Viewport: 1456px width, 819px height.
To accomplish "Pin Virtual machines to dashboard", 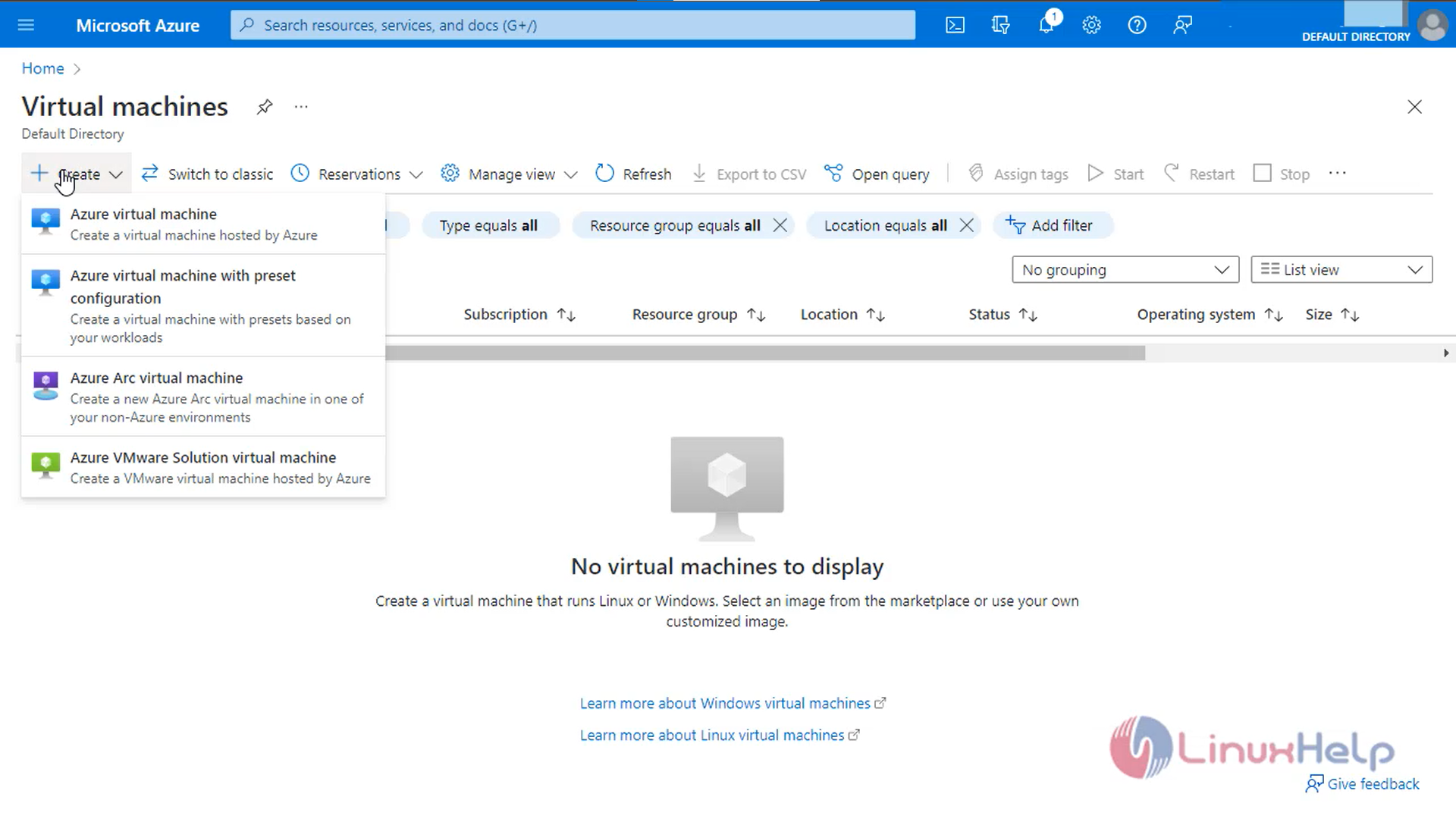I will [264, 107].
